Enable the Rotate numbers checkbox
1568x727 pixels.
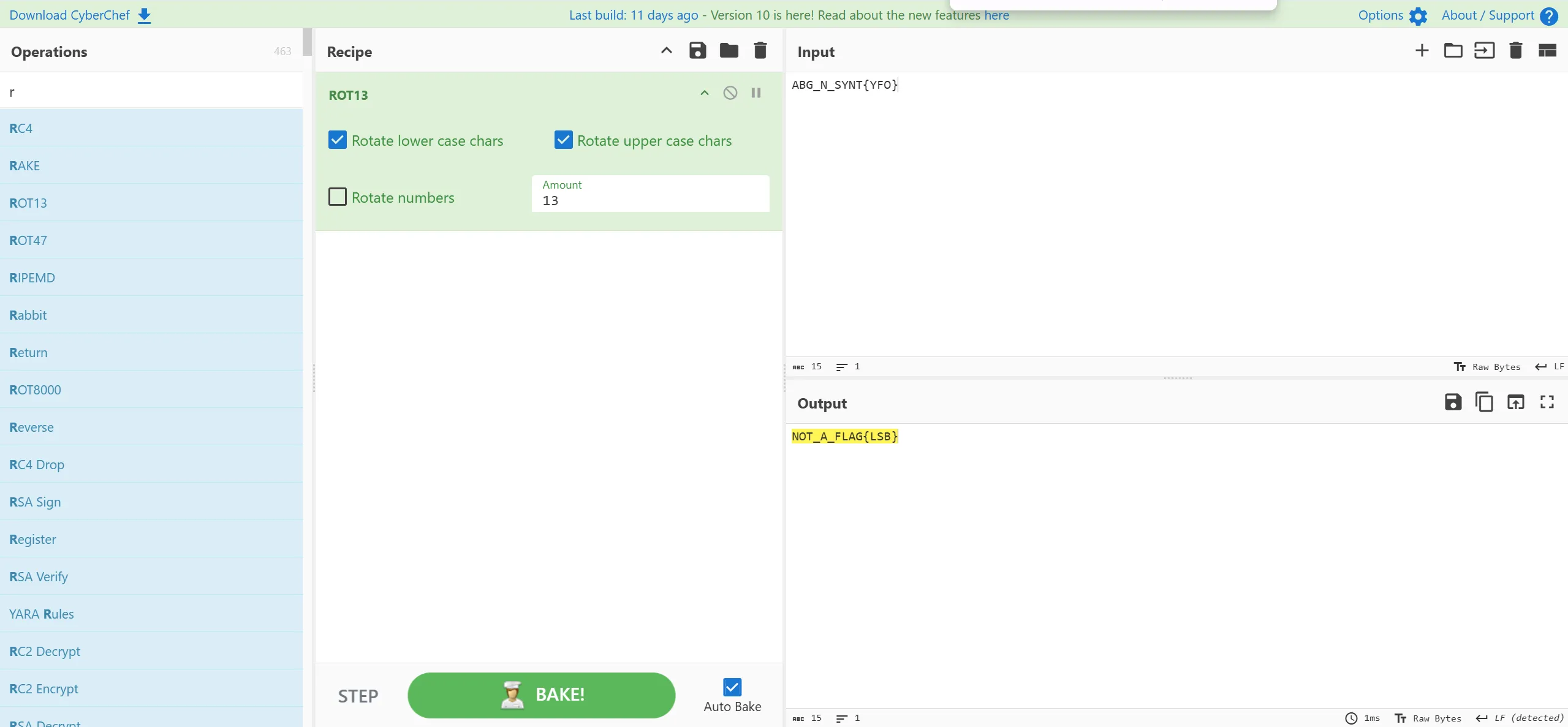tap(338, 197)
